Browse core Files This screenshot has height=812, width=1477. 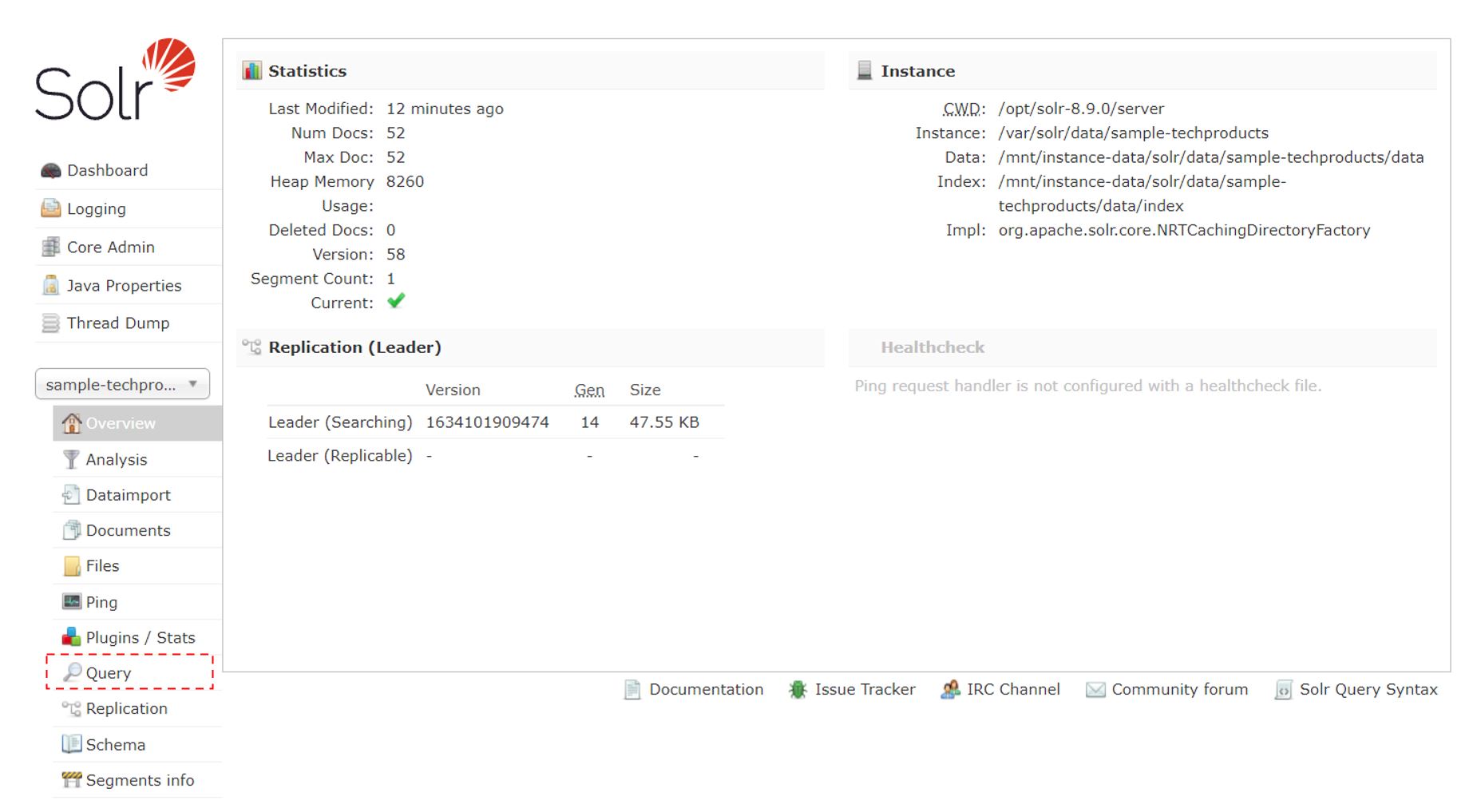pos(102,566)
